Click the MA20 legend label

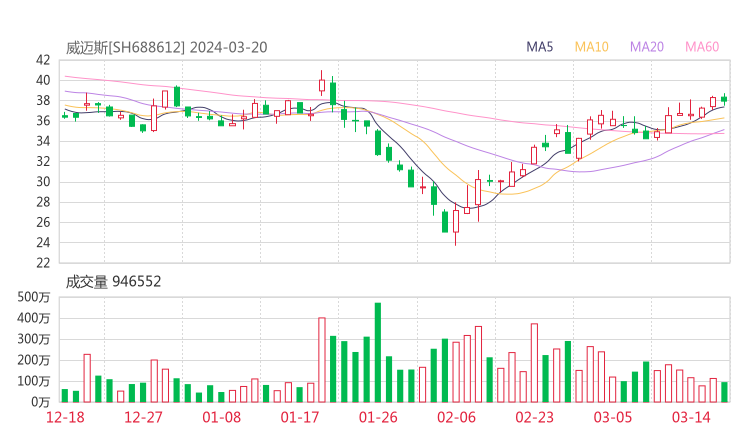coord(647,47)
